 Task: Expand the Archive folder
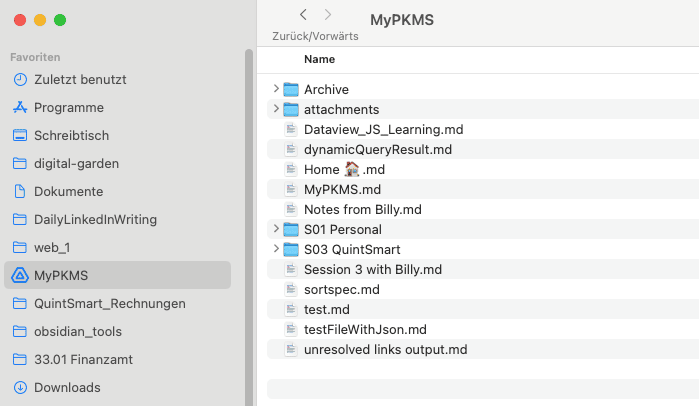(x=276, y=89)
